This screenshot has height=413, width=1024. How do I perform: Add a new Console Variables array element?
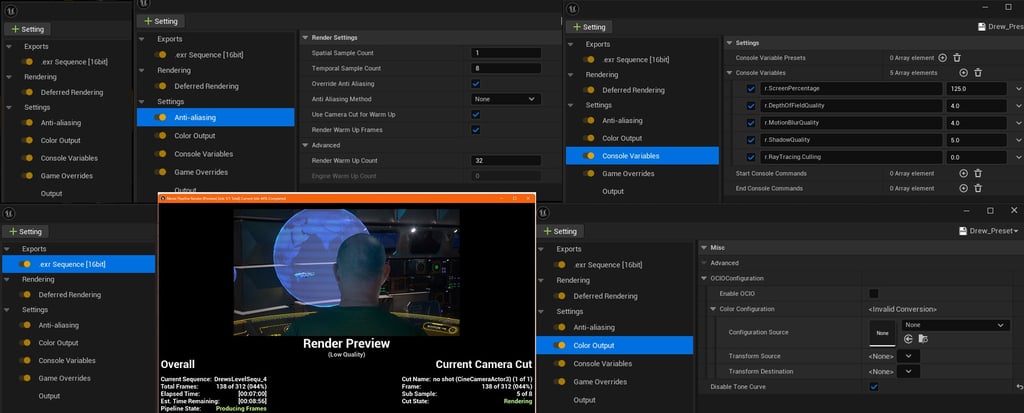coord(963,73)
